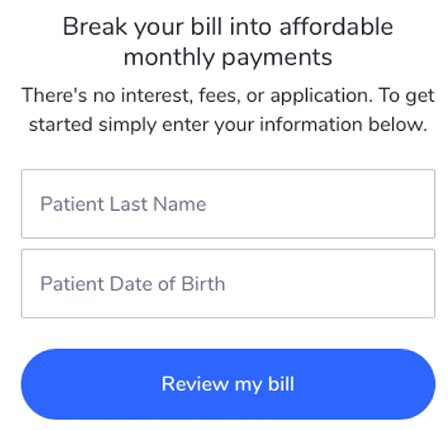Click the word 'application' in the subtext
The image size is (448, 430).
321,96
